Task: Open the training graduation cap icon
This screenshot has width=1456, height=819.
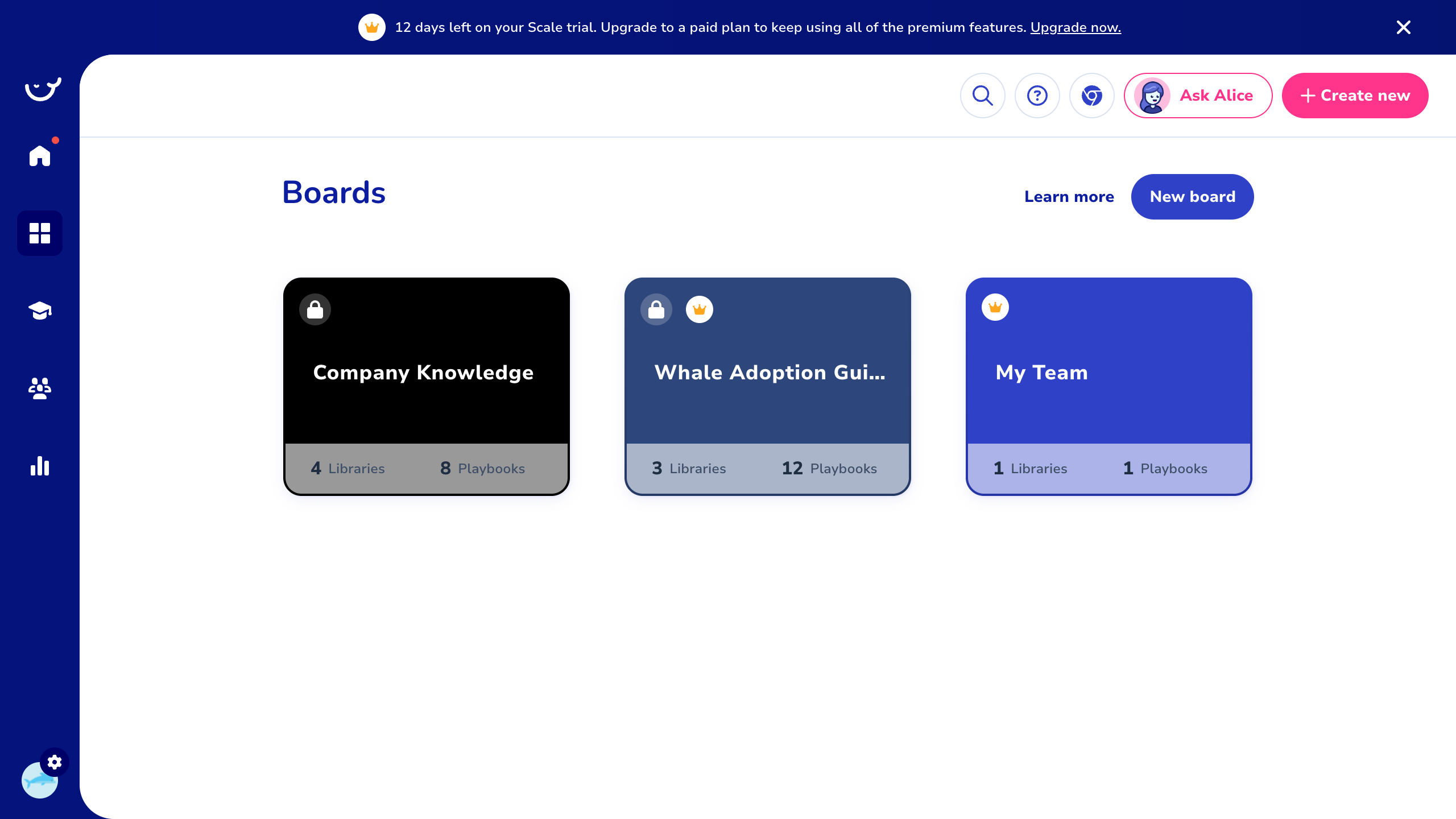Action: (x=40, y=311)
